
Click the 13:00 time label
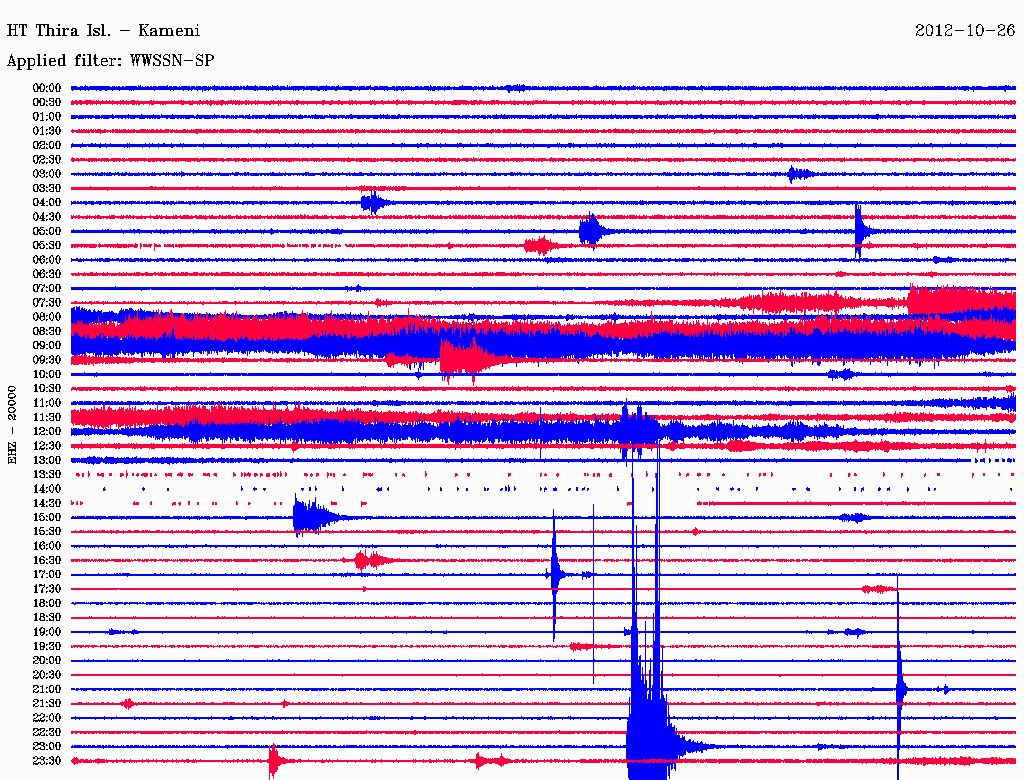[x=47, y=461]
